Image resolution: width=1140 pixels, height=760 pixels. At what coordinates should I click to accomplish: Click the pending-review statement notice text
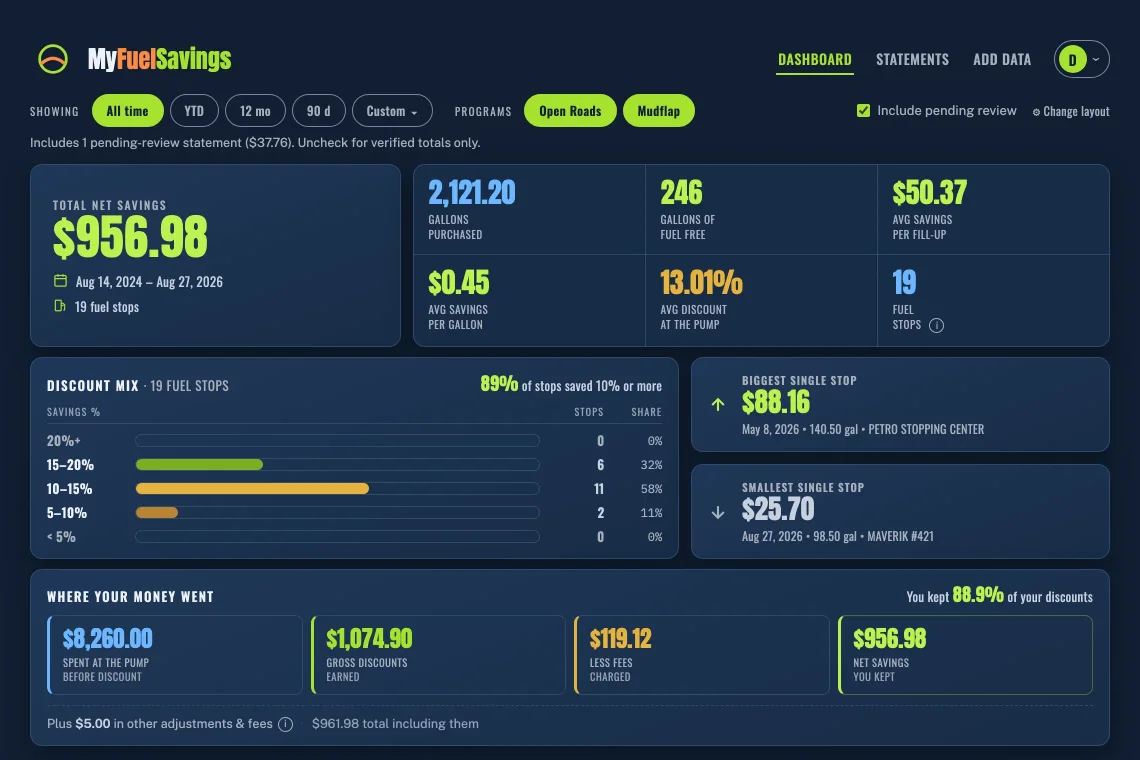click(x=255, y=143)
